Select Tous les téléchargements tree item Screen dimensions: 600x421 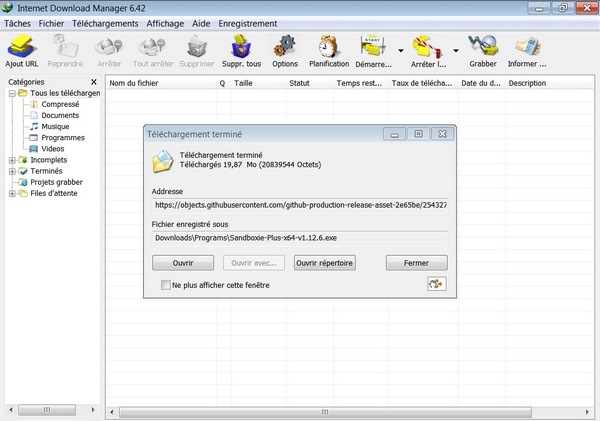65,93
